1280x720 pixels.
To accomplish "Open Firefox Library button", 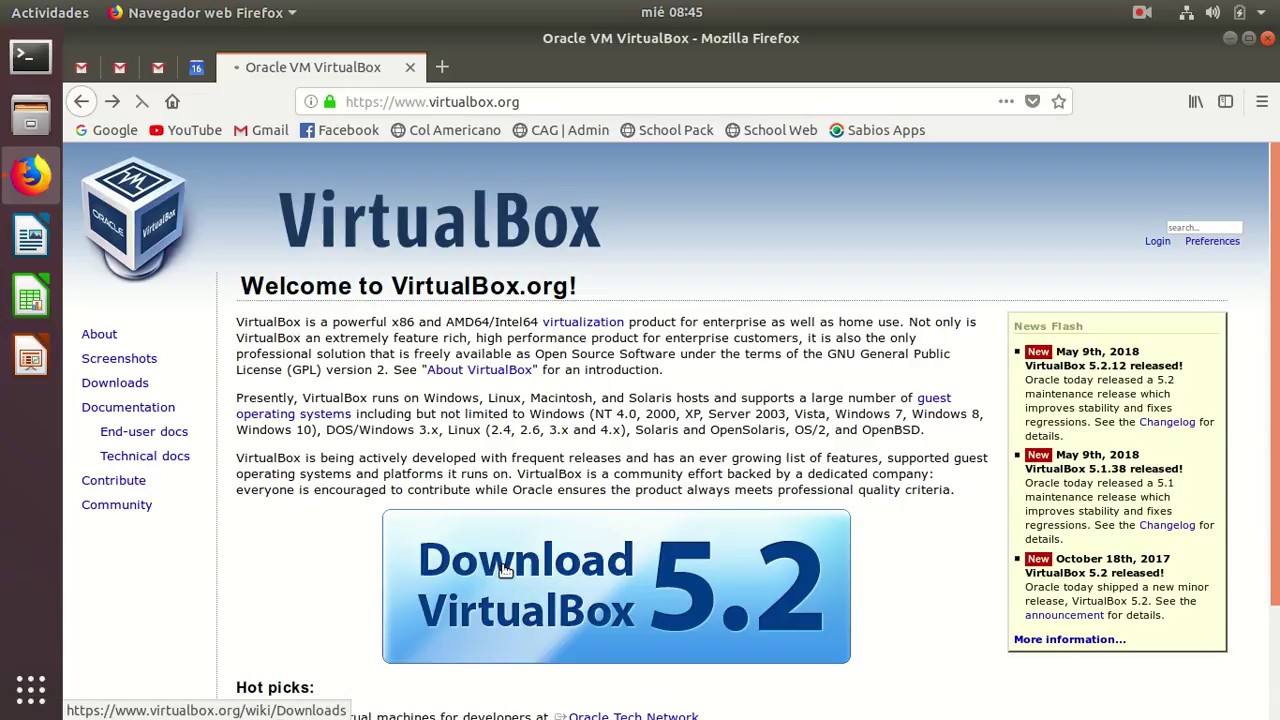I will (x=1196, y=101).
